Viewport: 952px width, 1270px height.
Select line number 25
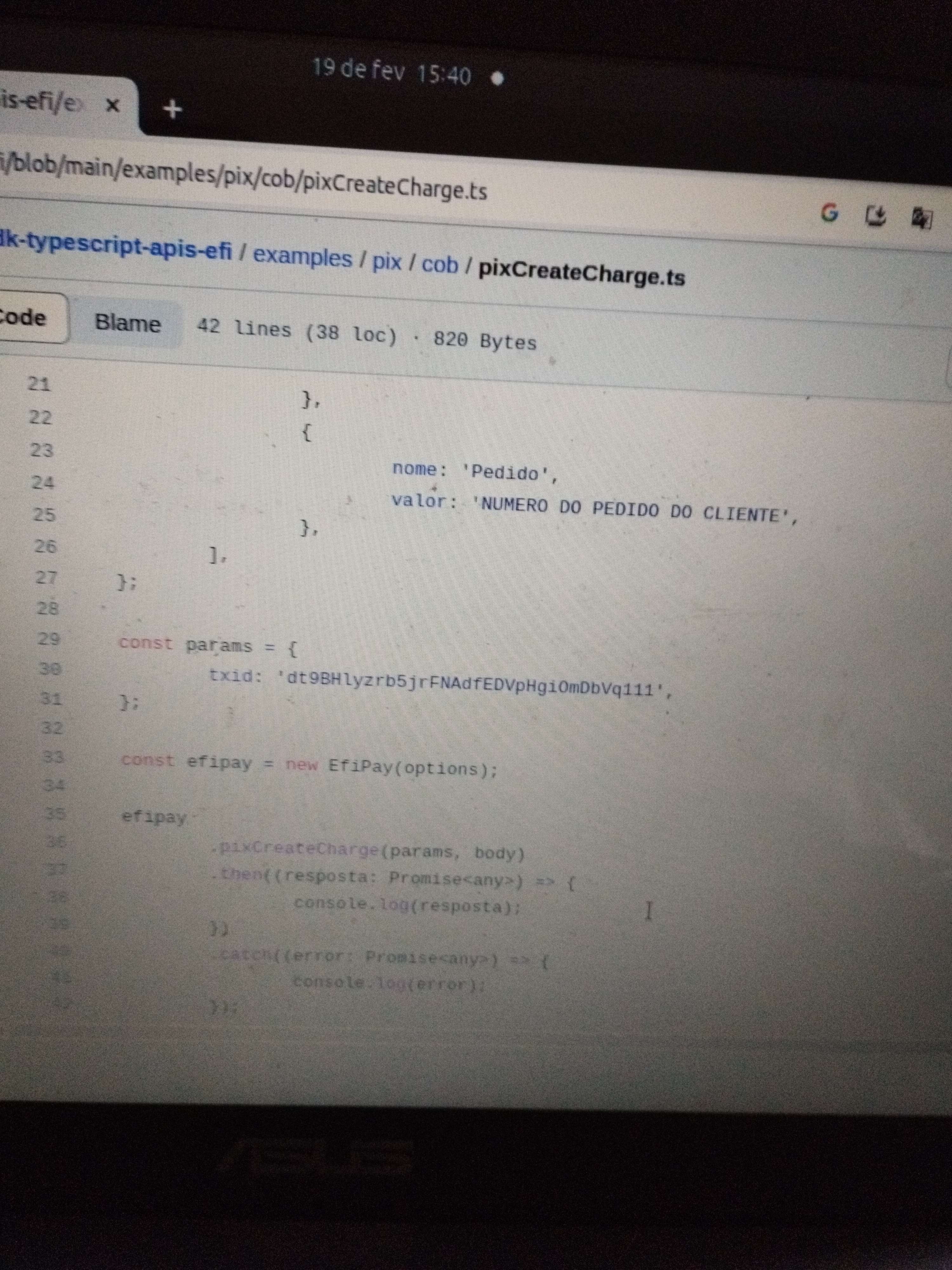44,514
